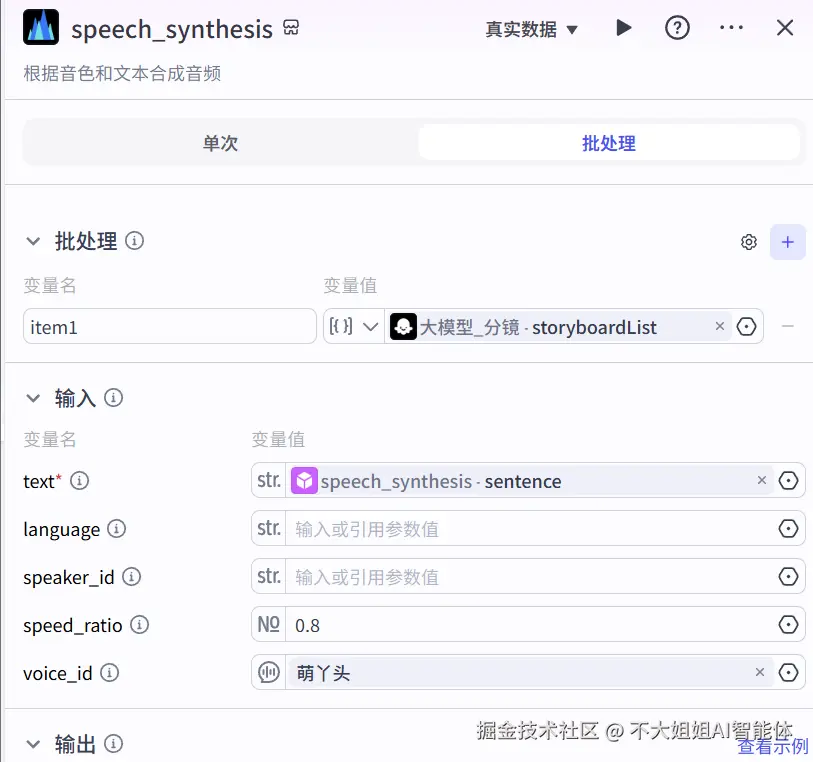813x762 pixels.
Task: Switch to the 单次 tab
Action: pyautogui.click(x=220, y=142)
